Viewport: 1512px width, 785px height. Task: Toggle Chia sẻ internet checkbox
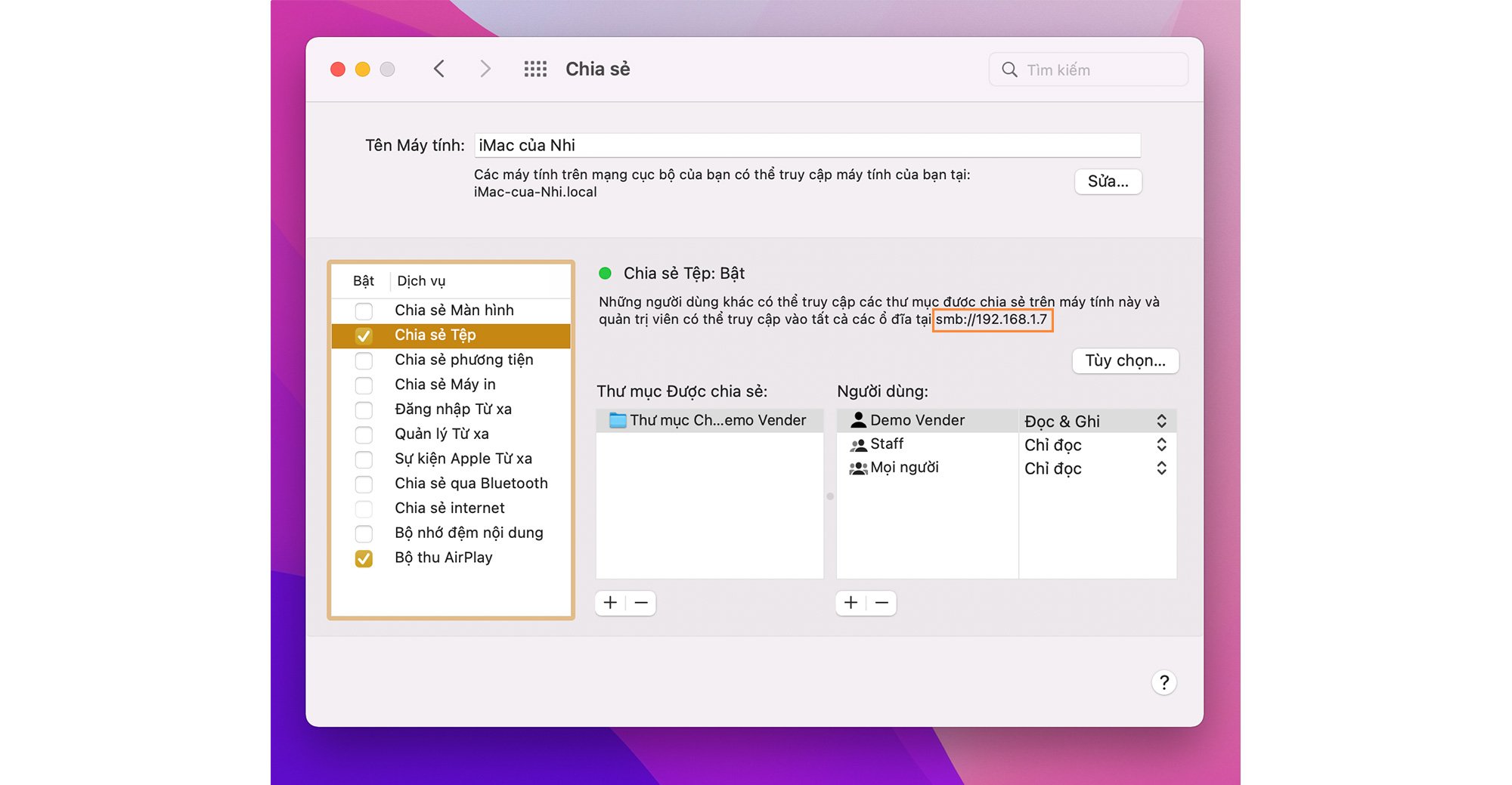click(364, 508)
